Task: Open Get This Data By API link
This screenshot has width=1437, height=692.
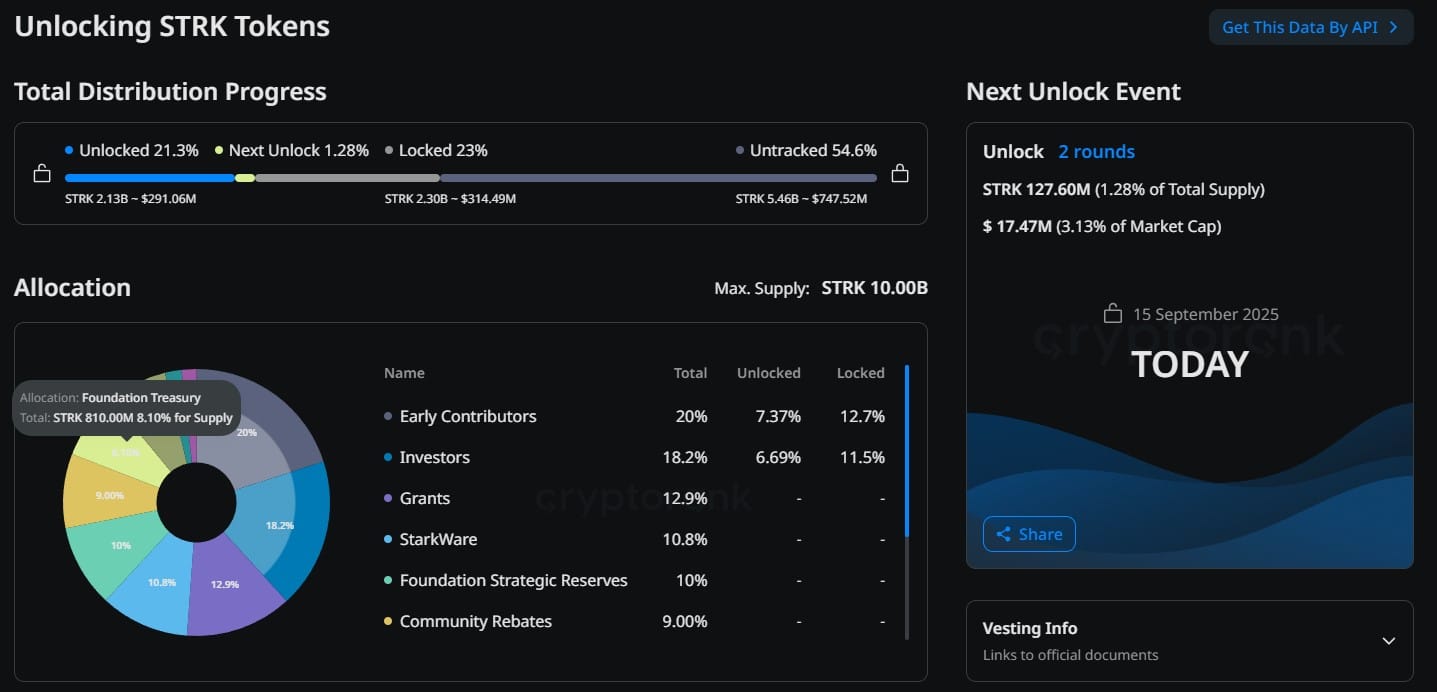Action: pyautogui.click(x=1311, y=27)
